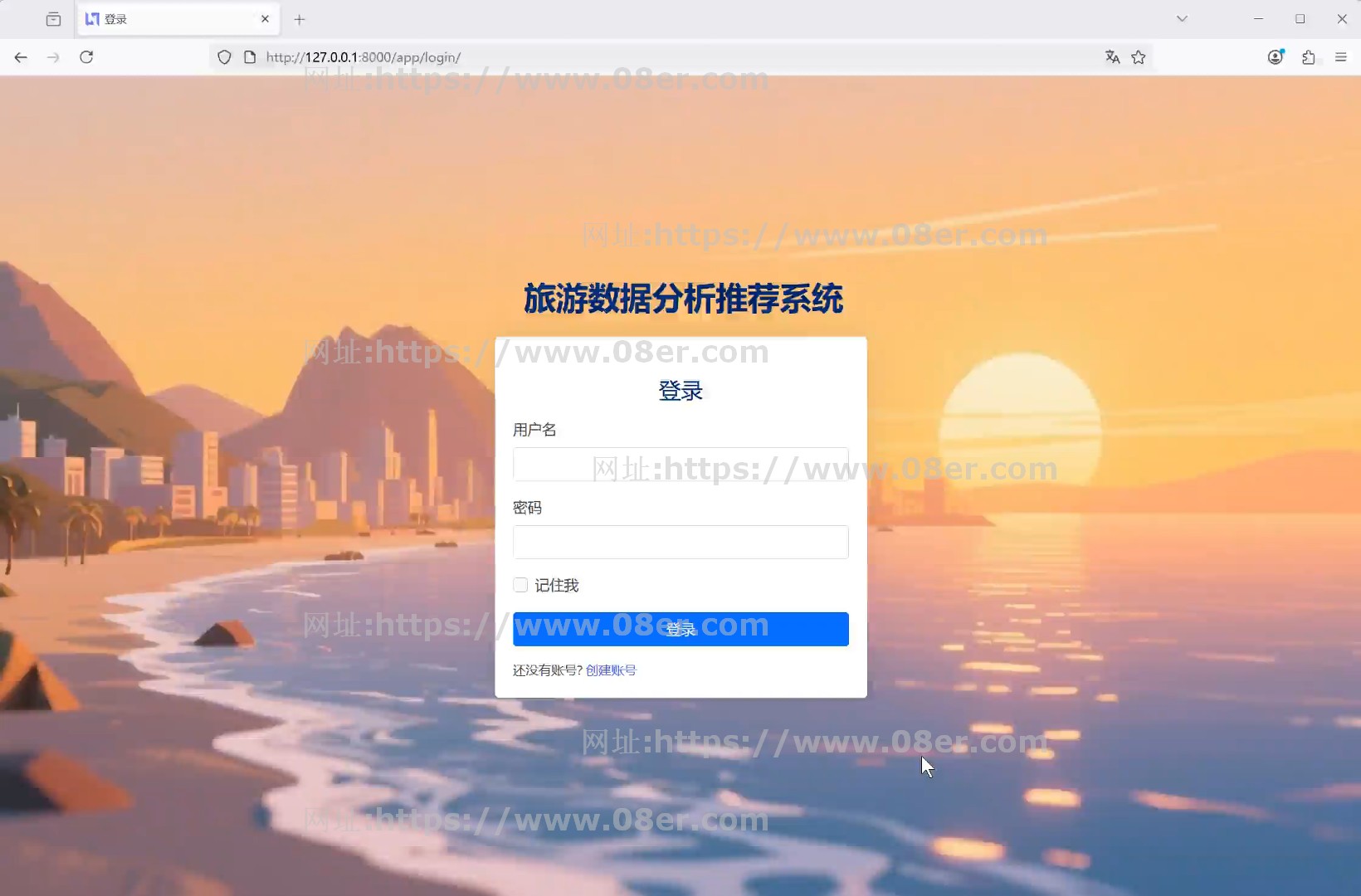Select the 登录 browser tab
Screen dimensions: 1361x896
(x=166, y=18)
